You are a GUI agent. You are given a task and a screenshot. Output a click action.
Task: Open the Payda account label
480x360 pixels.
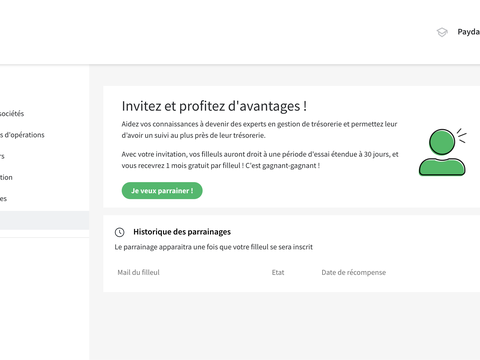[469, 32]
